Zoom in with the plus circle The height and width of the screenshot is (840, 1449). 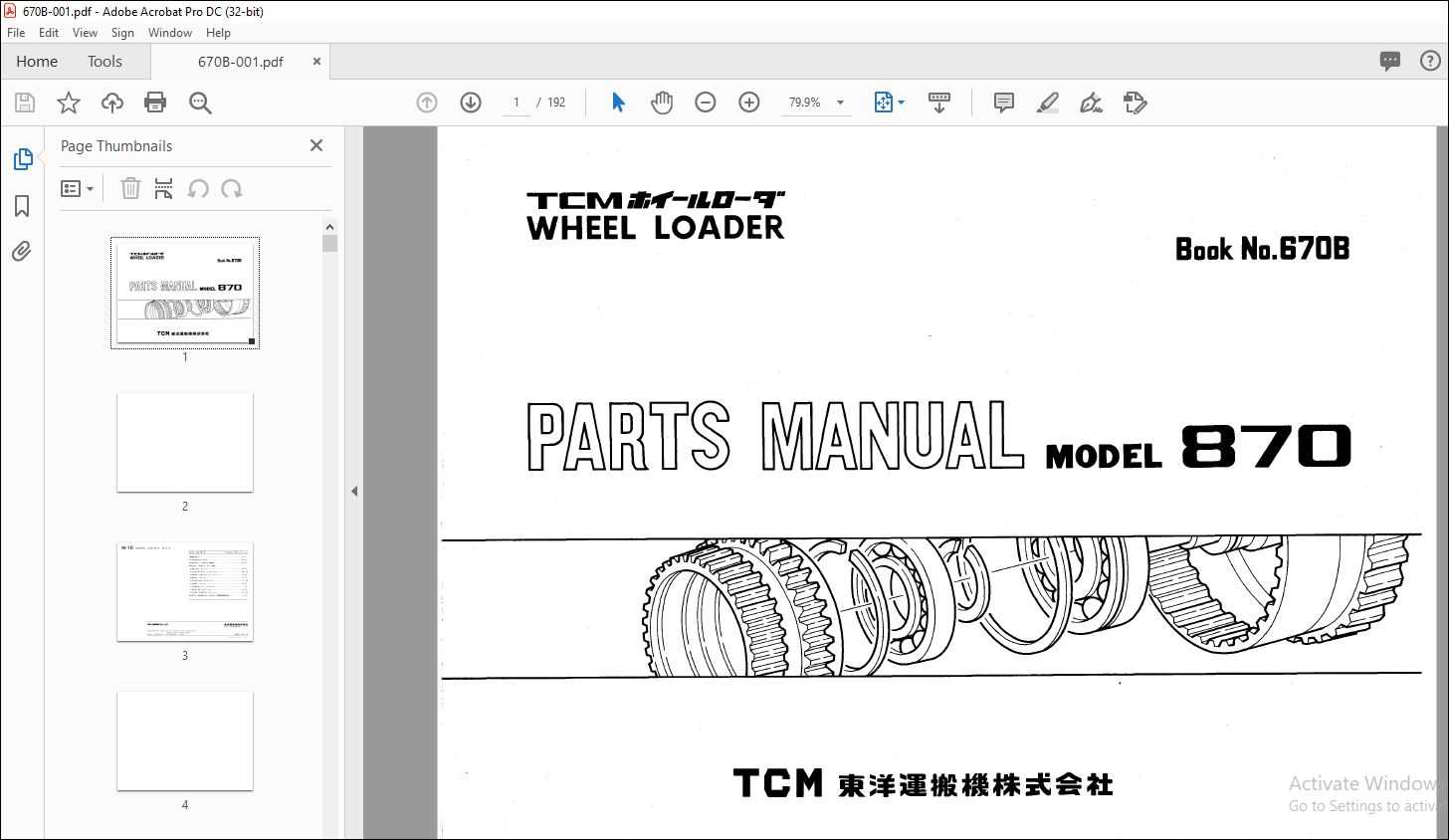point(749,103)
